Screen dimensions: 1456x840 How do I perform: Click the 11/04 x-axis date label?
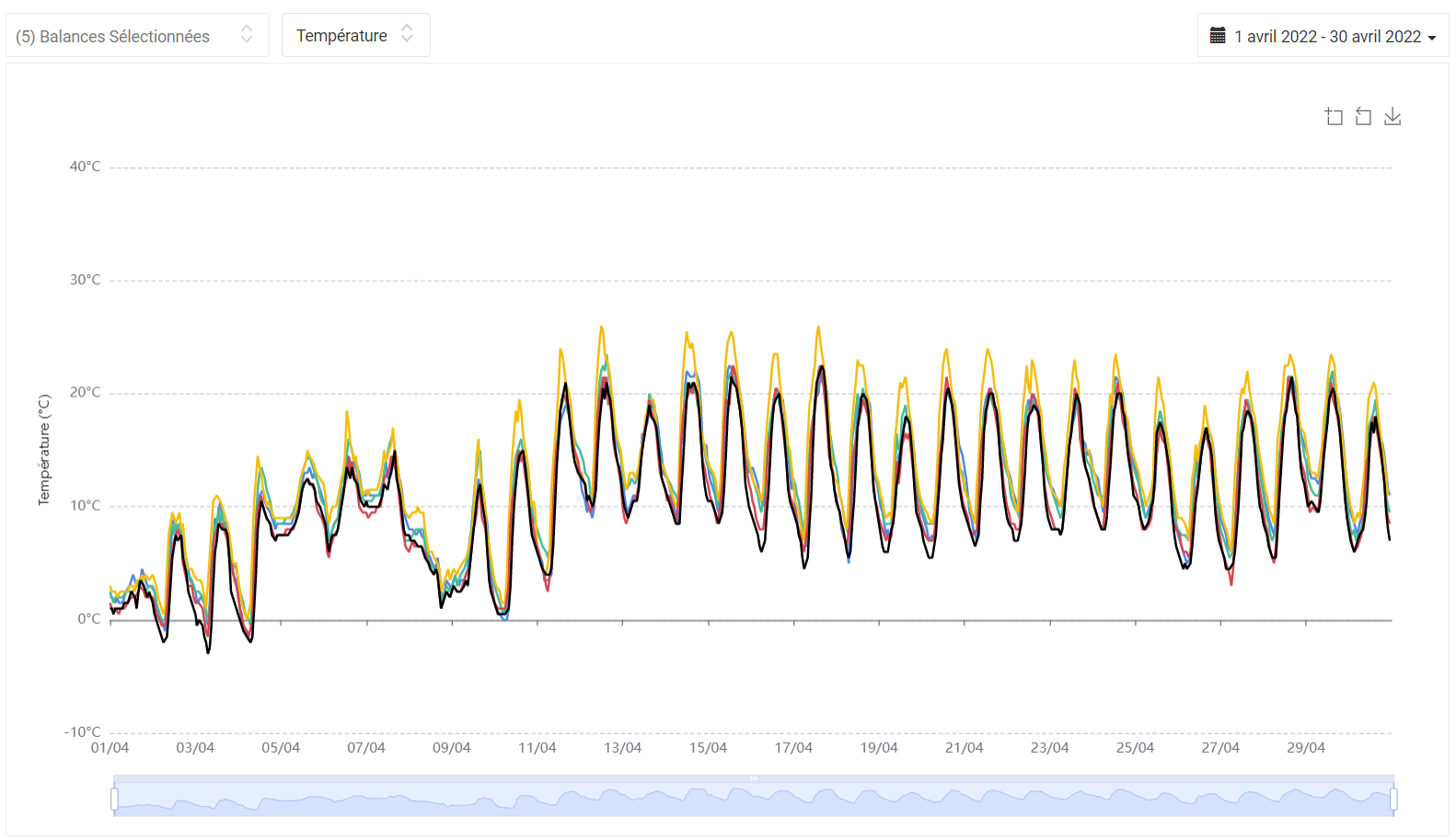tap(537, 748)
